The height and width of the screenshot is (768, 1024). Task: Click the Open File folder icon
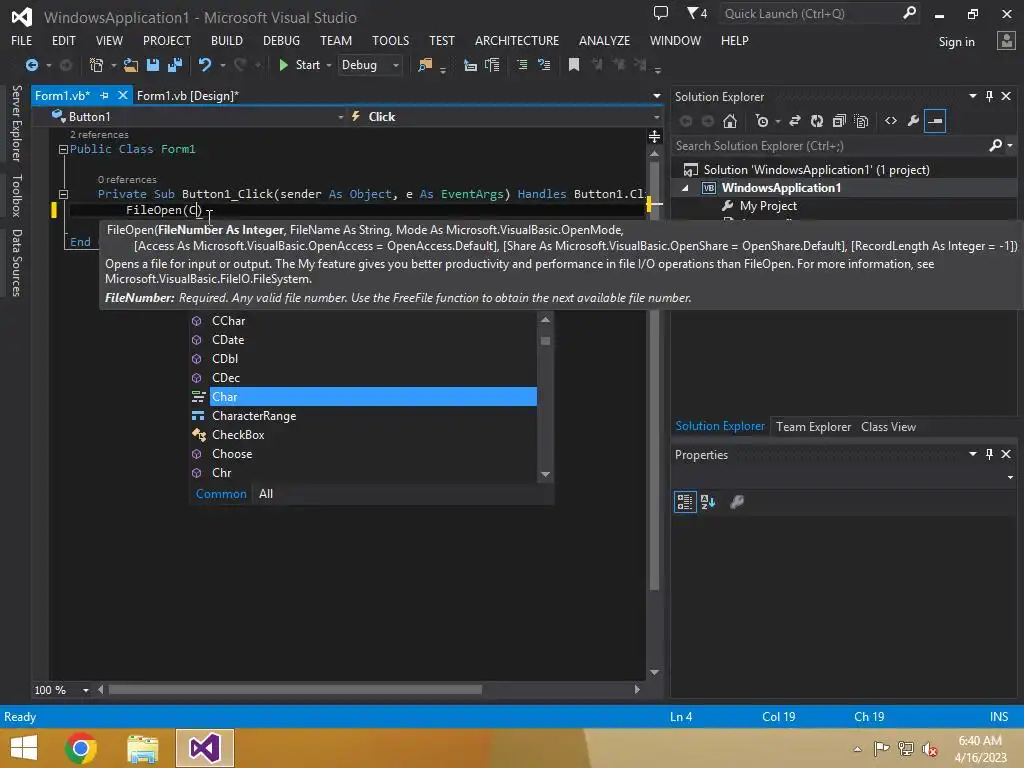click(131, 65)
